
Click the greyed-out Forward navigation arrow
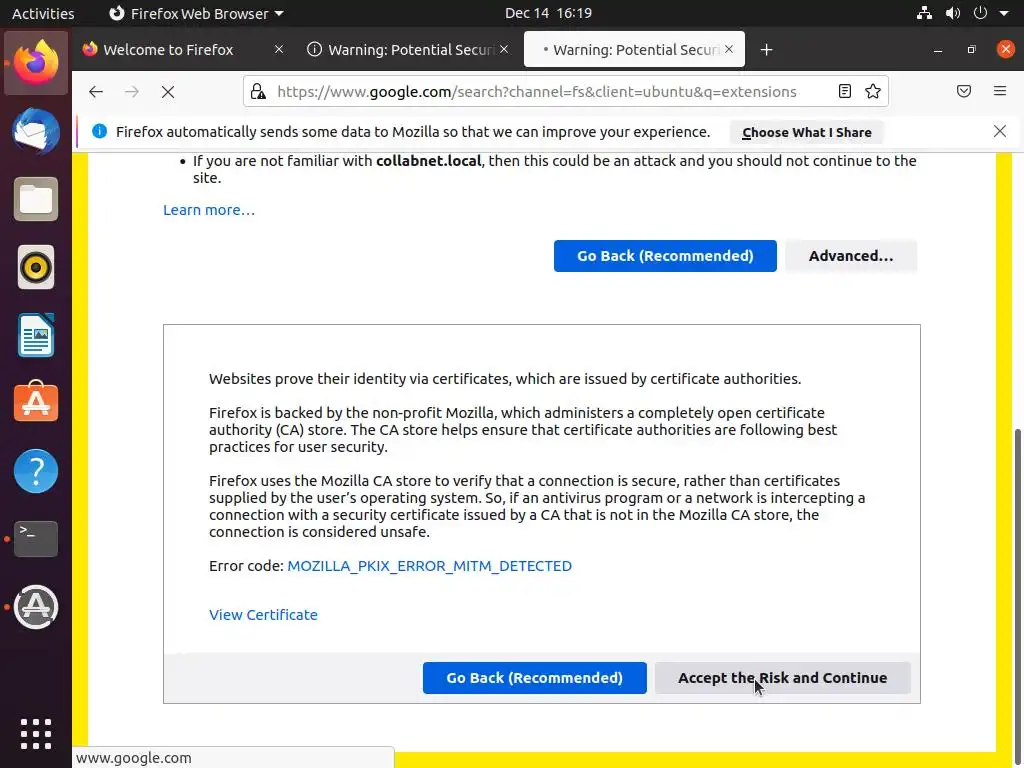132,91
